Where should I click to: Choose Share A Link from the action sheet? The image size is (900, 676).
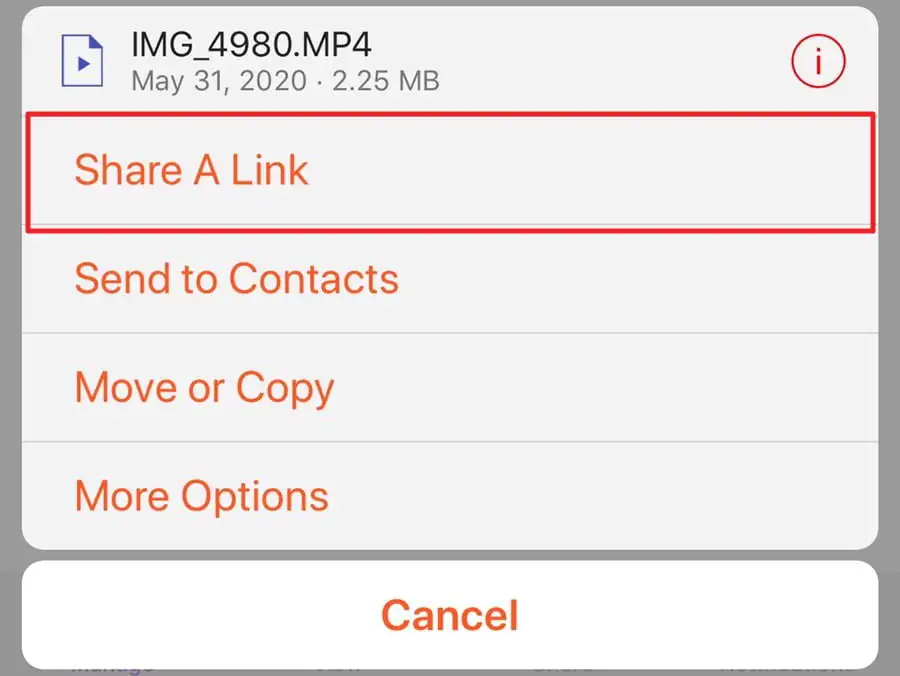(191, 170)
